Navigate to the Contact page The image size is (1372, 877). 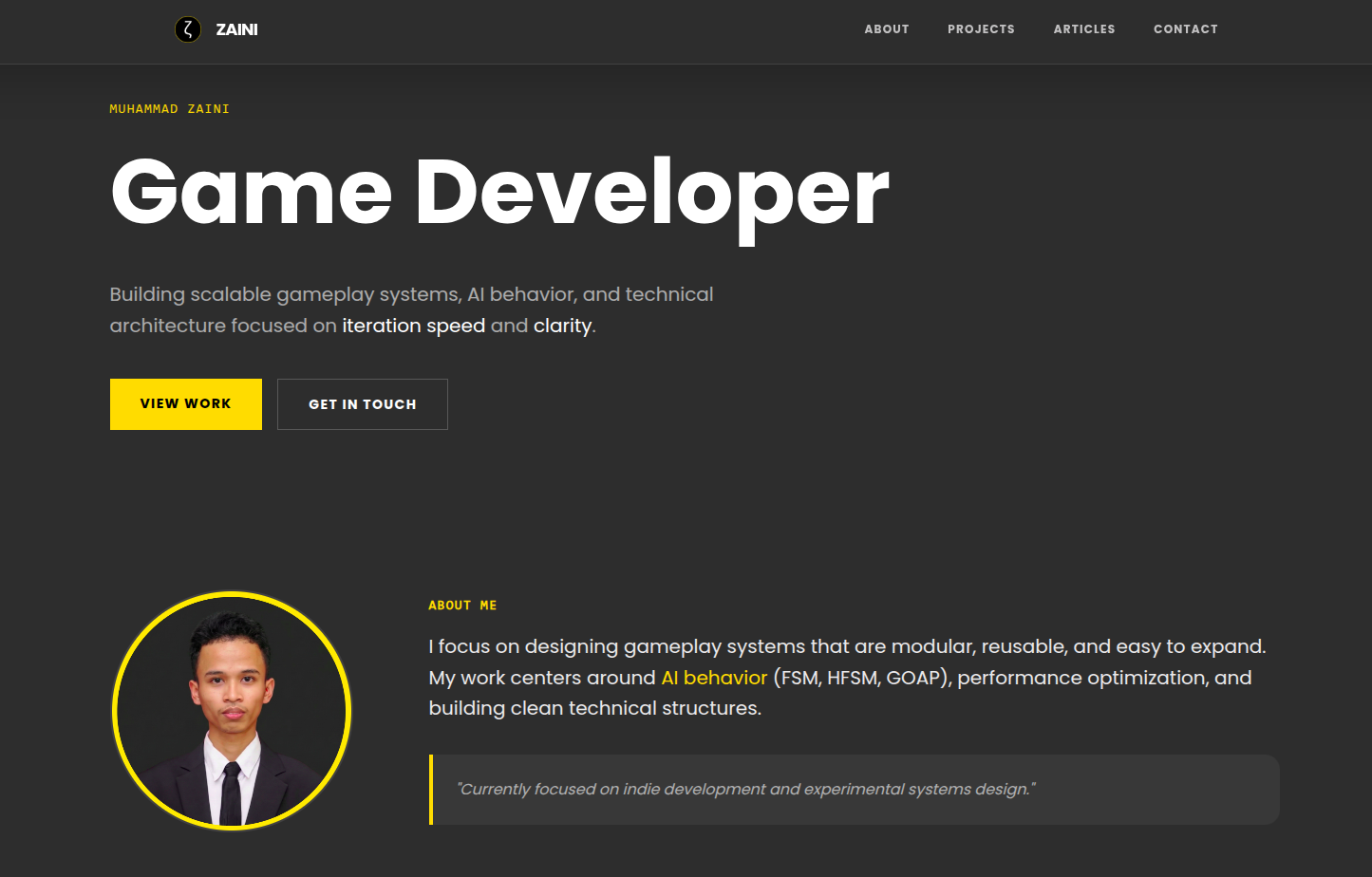(x=1185, y=29)
